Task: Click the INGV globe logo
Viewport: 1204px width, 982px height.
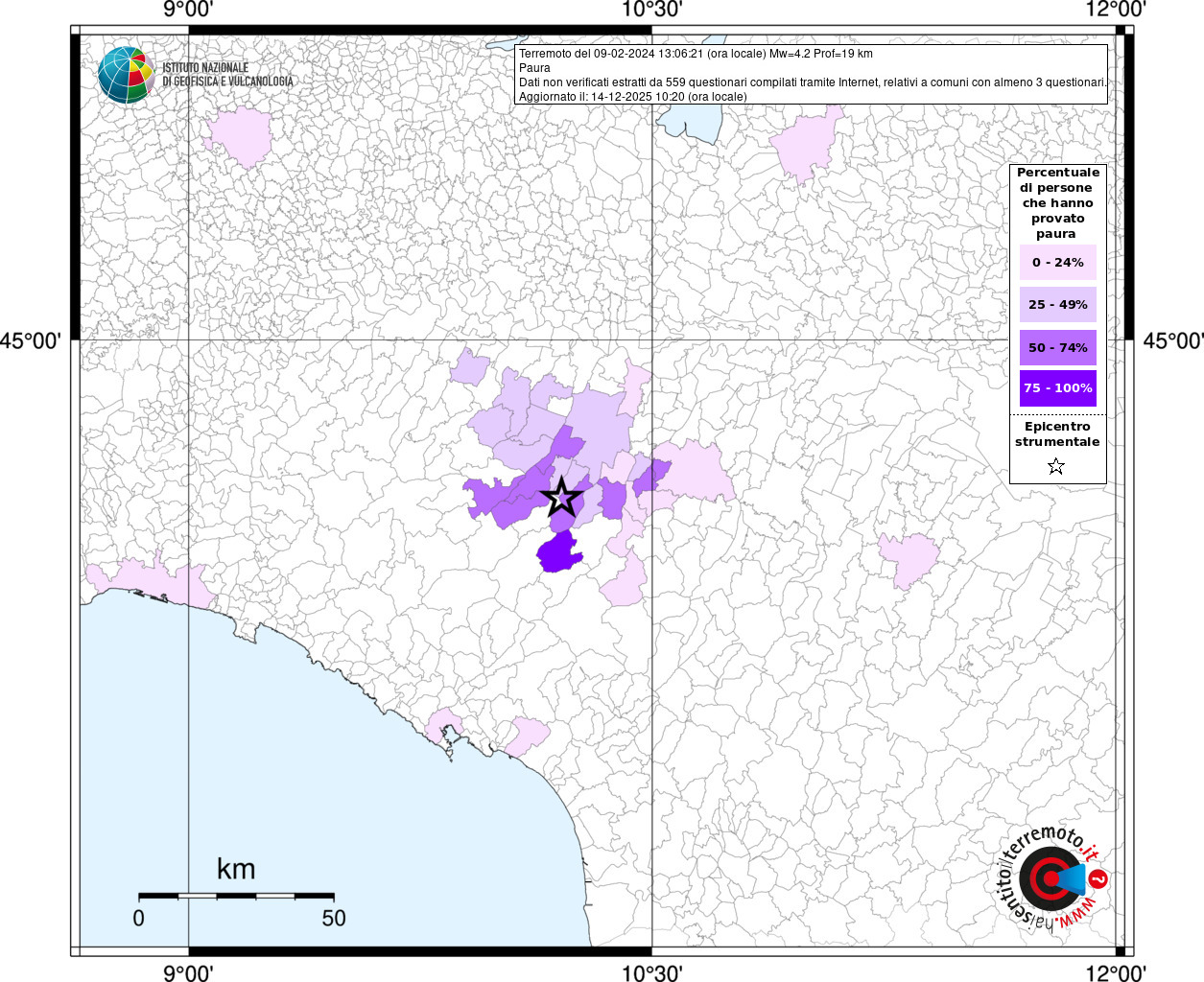Action: [x=126, y=75]
